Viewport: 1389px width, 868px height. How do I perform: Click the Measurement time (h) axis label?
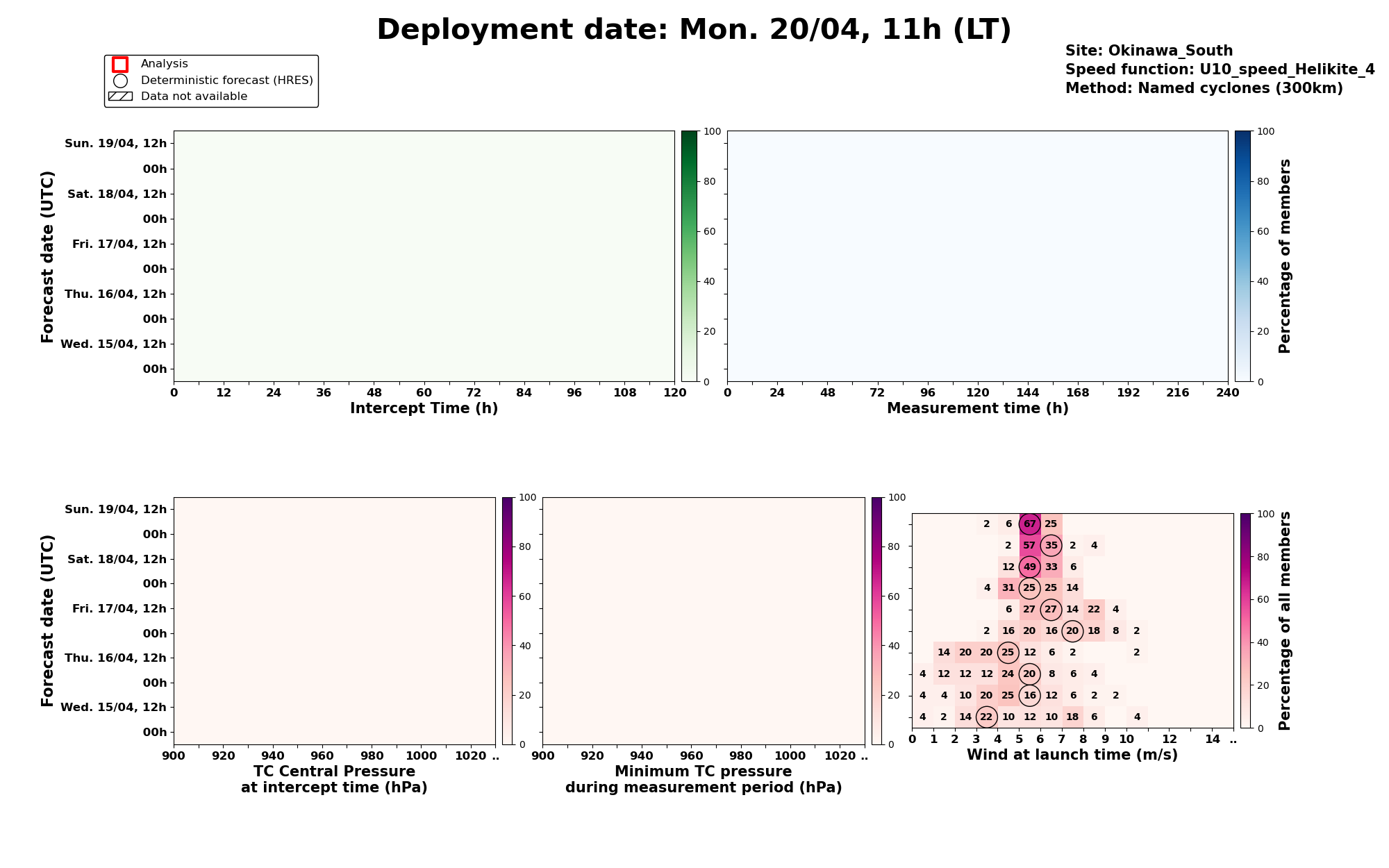[x=977, y=408]
